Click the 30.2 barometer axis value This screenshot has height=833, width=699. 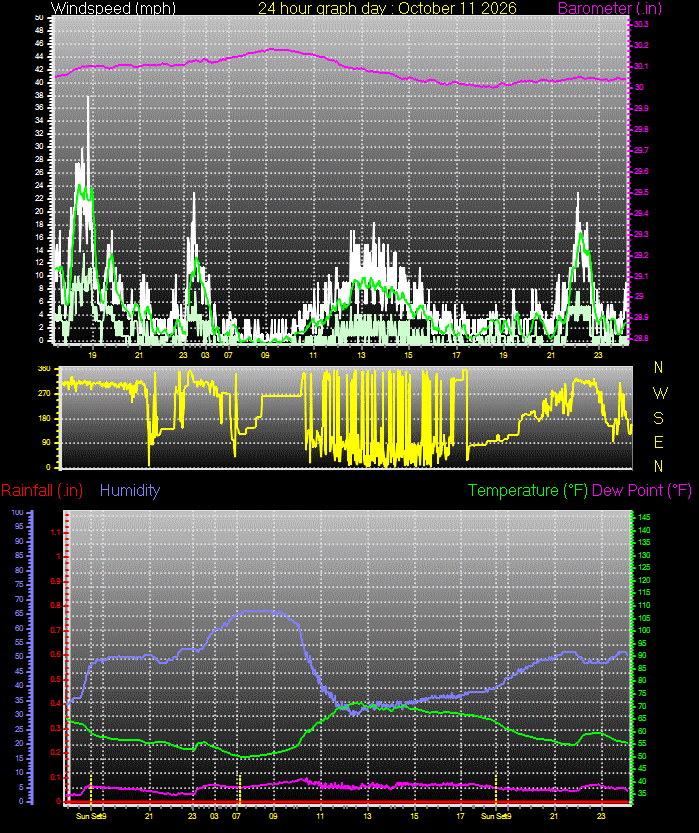click(x=641, y=46)
